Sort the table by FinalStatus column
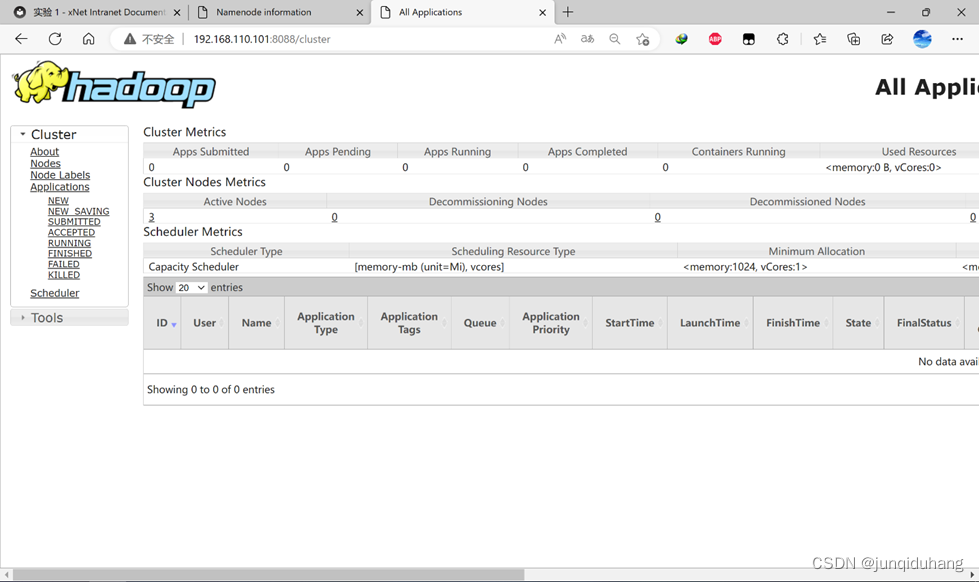The height and width of the screenshot is (582, 979). [924, 323]
